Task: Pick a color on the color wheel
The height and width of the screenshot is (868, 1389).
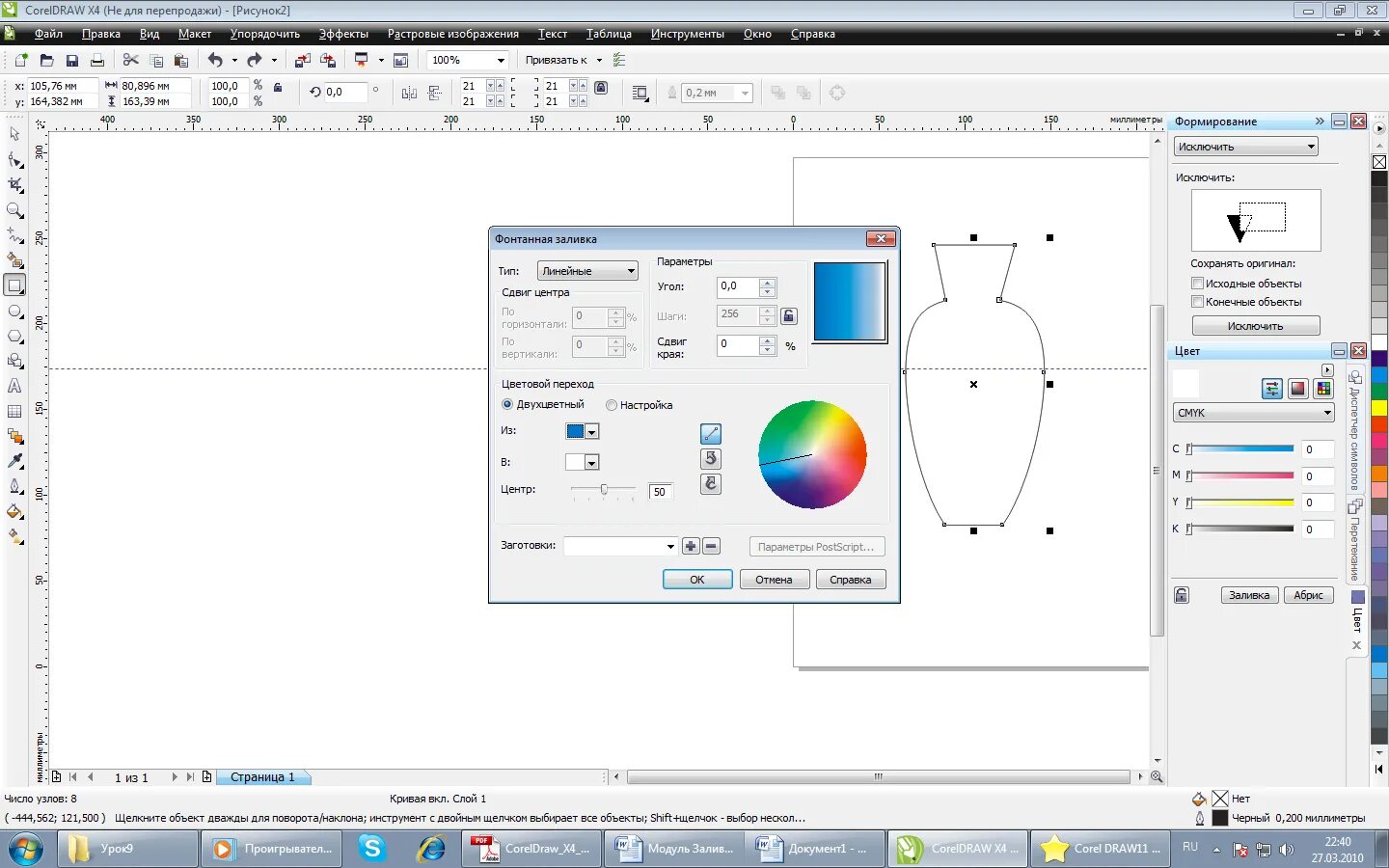Action: click(x=812, y=454)
